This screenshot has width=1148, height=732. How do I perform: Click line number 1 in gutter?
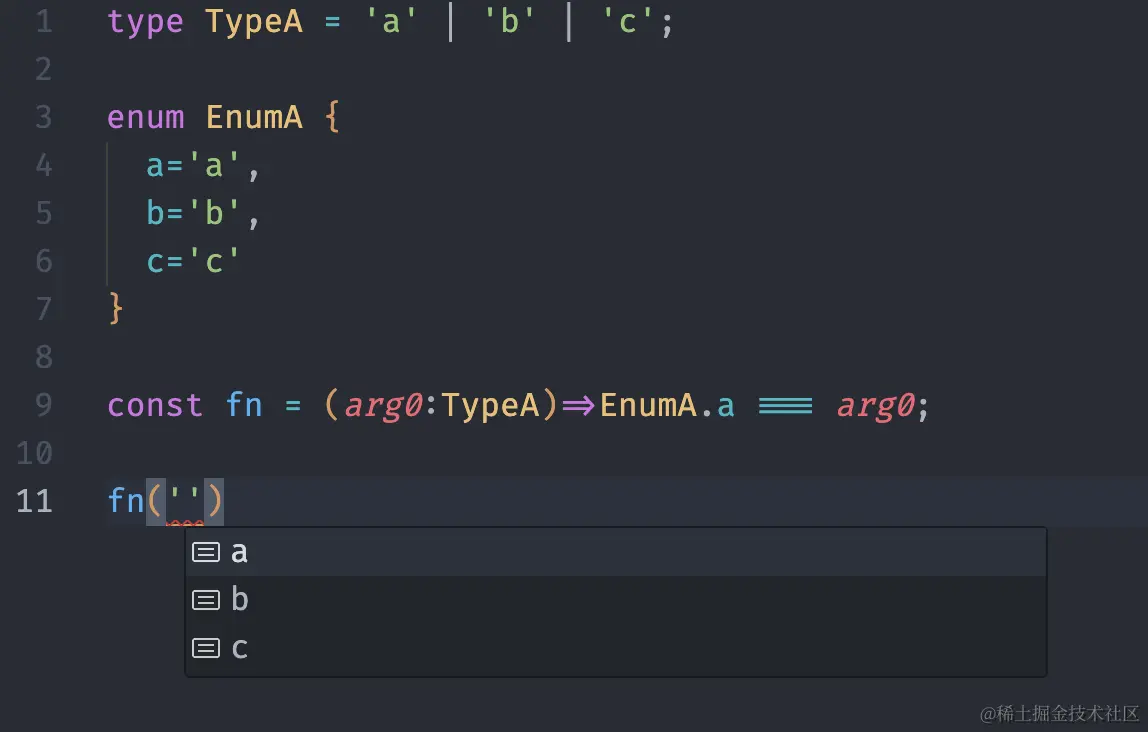[x=44, y=21]
